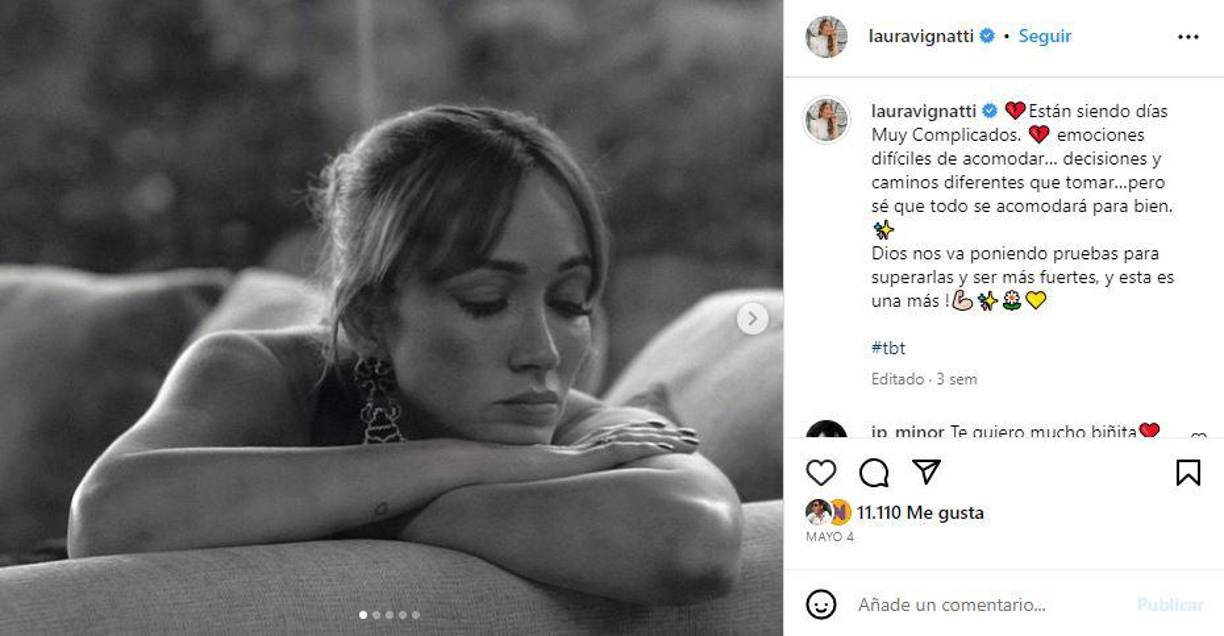Like the post via heart icon
The width and height of the screenshot is (1224, 636).
(822, 473)
